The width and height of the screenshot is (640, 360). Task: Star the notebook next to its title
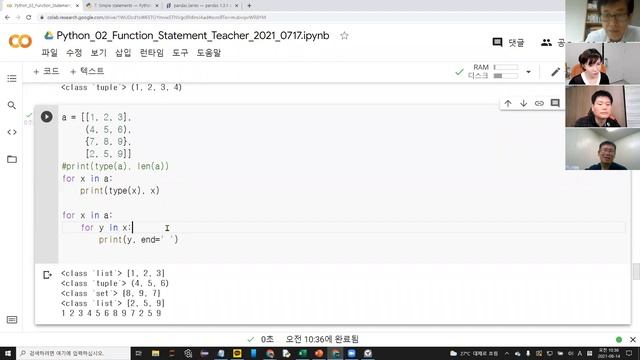pos(344,36)
